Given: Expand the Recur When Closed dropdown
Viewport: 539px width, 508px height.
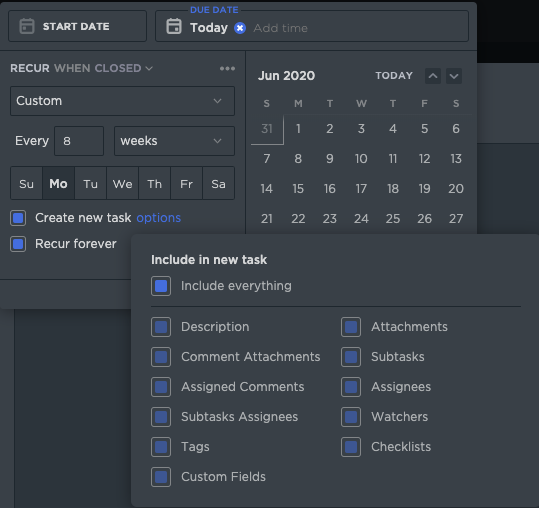Looking at the screenshot, I should [x=103, y=68].
